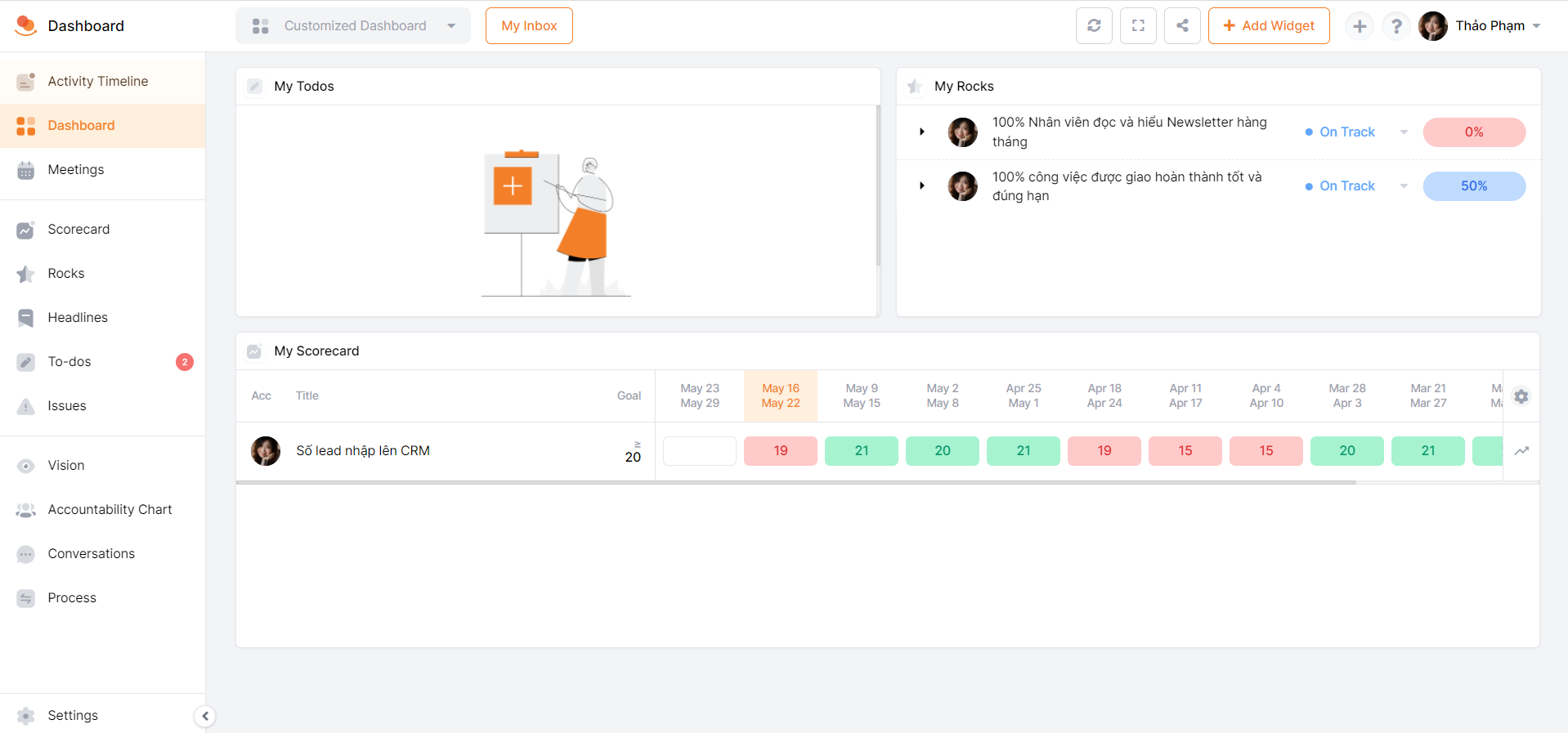Add a todo using the orange plus illustration
The image size is (1568, 733).
click(x=513, y=186)
